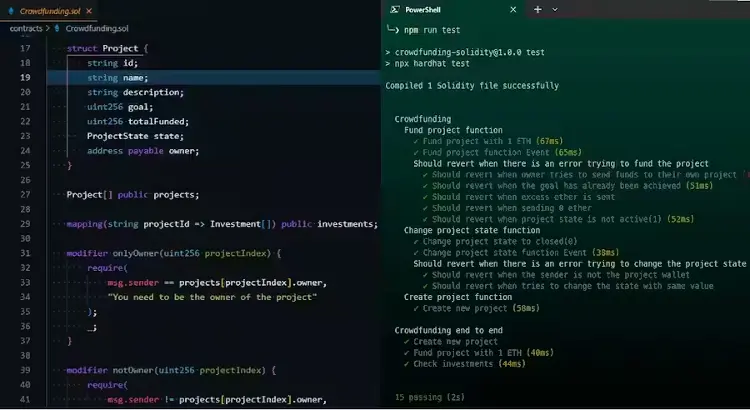
Task: Click 'Create new project (58ms)' result
Action: point(476,309)
